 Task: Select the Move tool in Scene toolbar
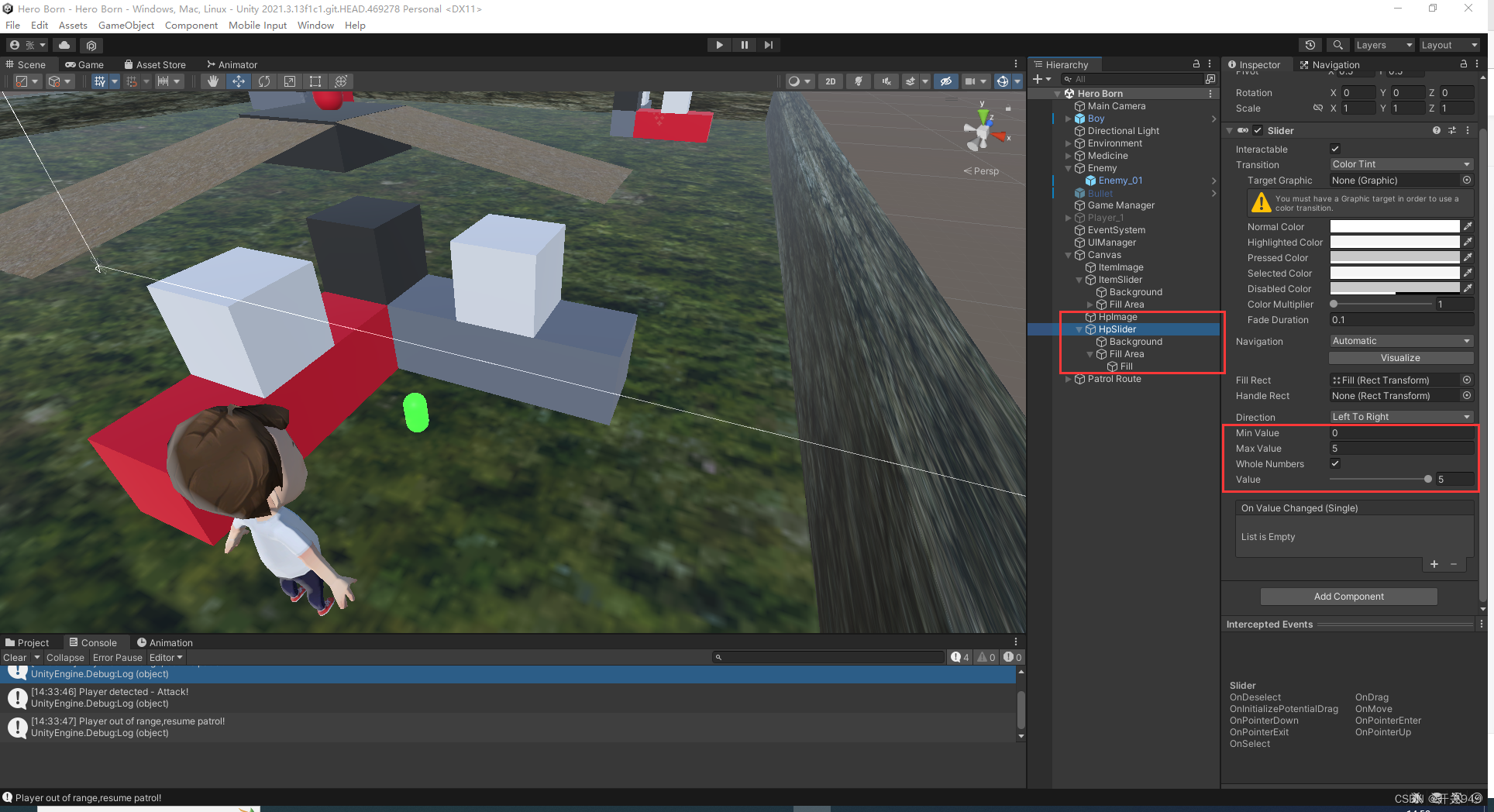point(239,81)
